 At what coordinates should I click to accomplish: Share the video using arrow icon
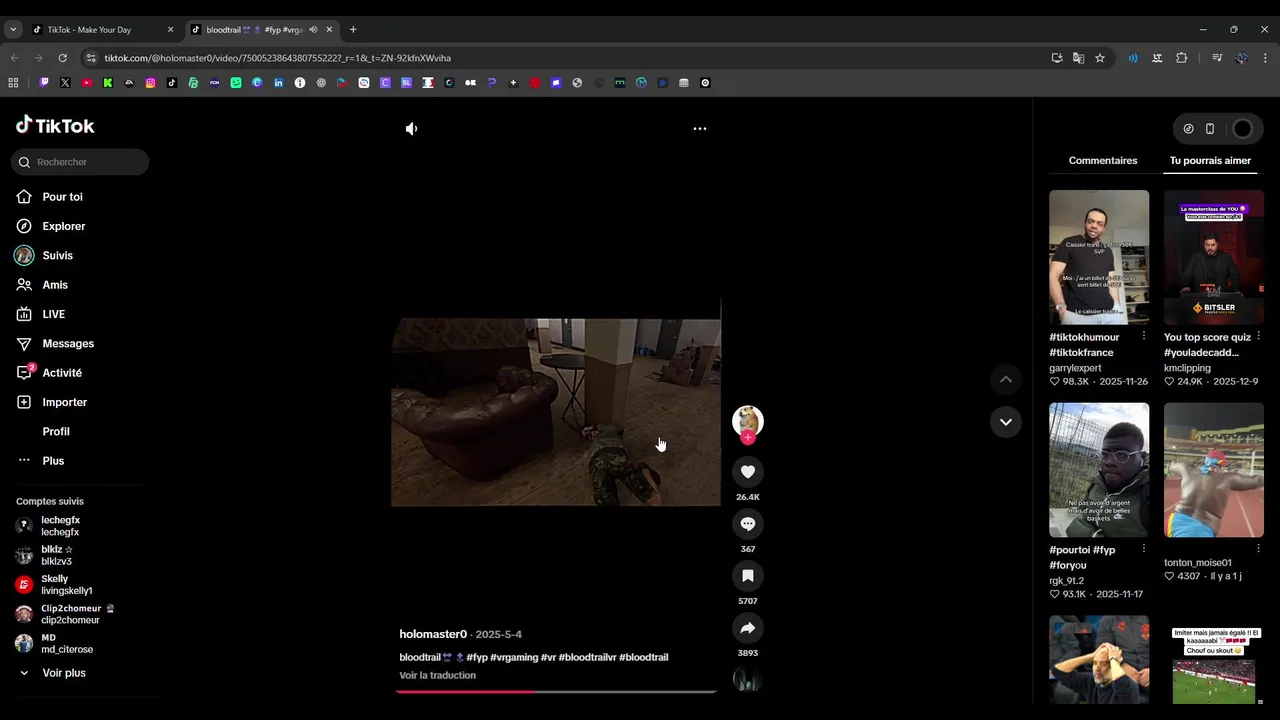748,627
